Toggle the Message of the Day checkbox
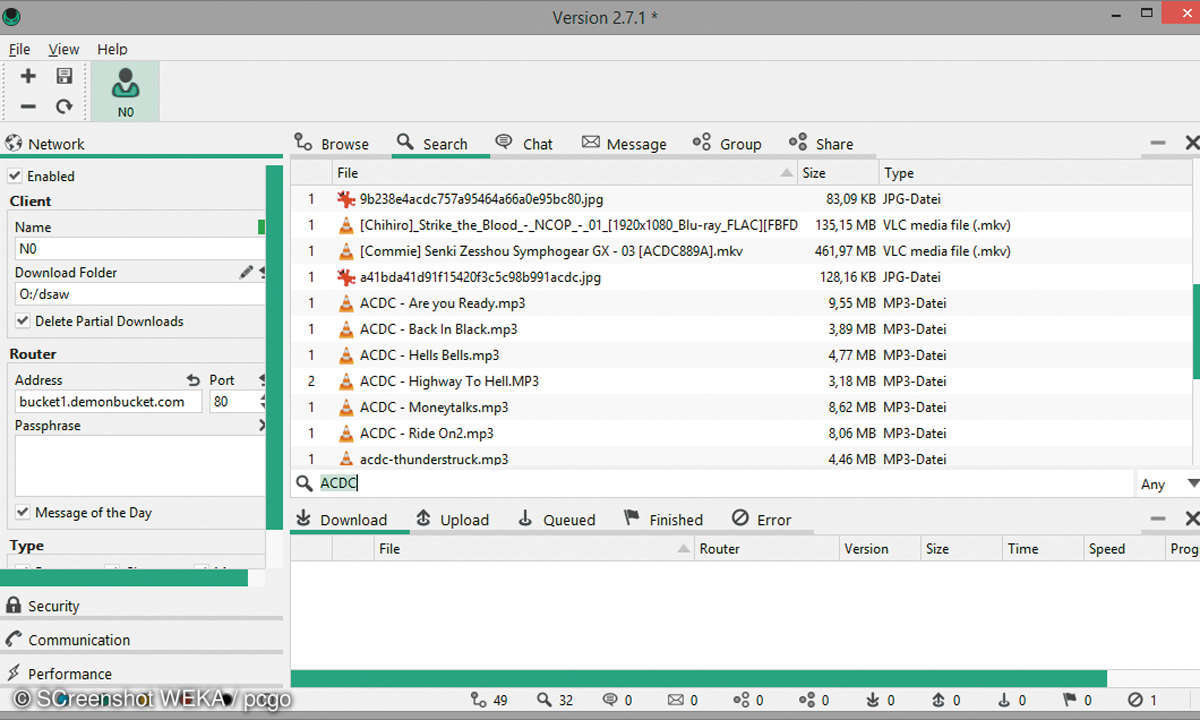The image size is (1200, 720). click(23, 512)
